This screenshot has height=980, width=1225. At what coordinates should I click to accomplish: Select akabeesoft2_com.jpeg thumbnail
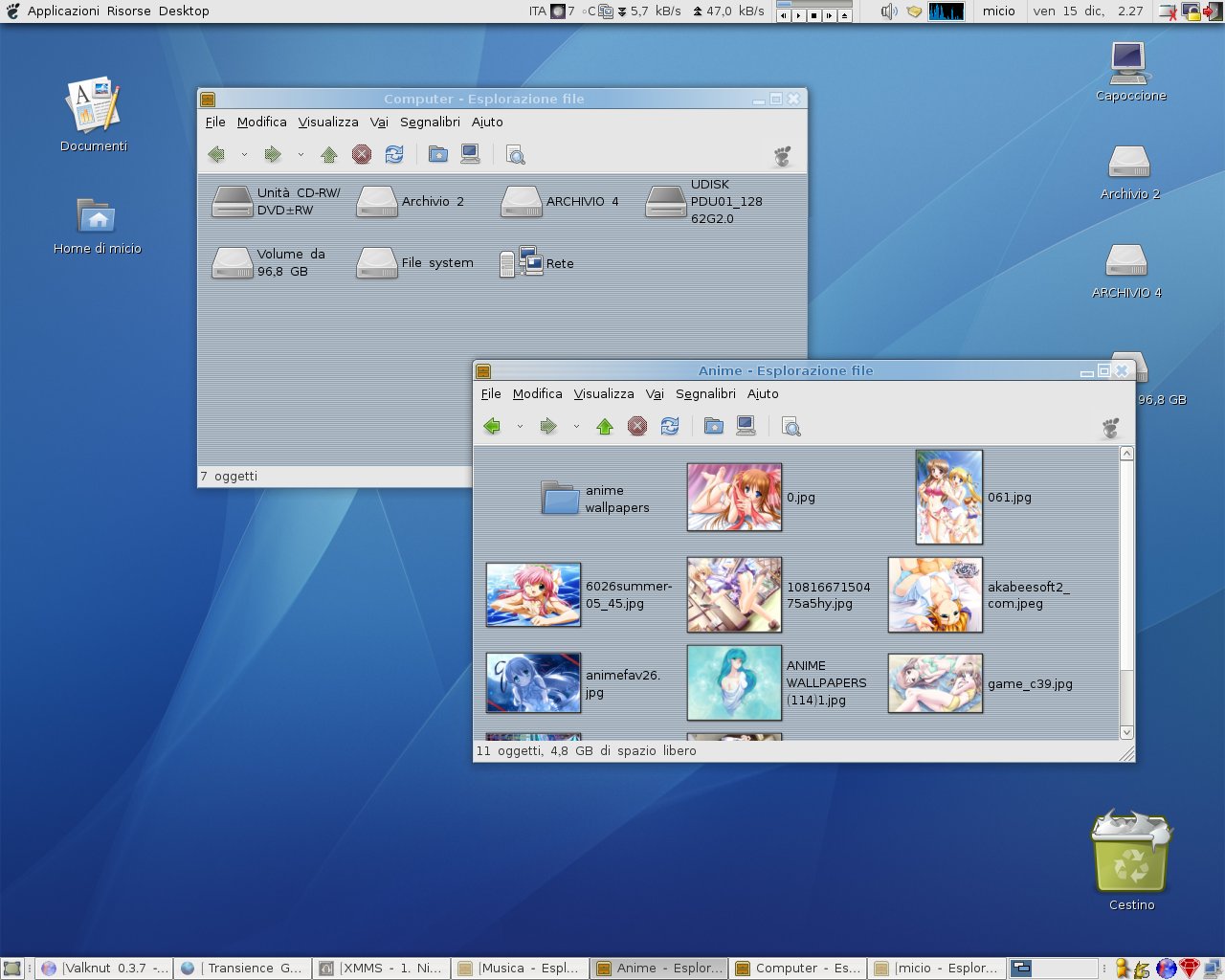pyautogui.click(x=935, y=594)
